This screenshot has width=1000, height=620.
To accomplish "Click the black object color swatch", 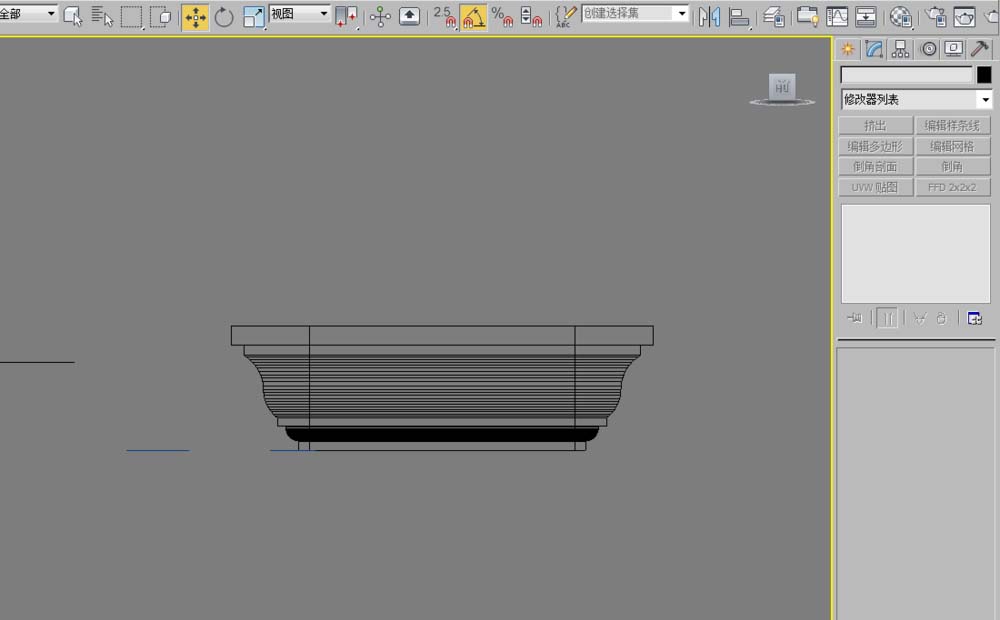I will click(984, 75).
